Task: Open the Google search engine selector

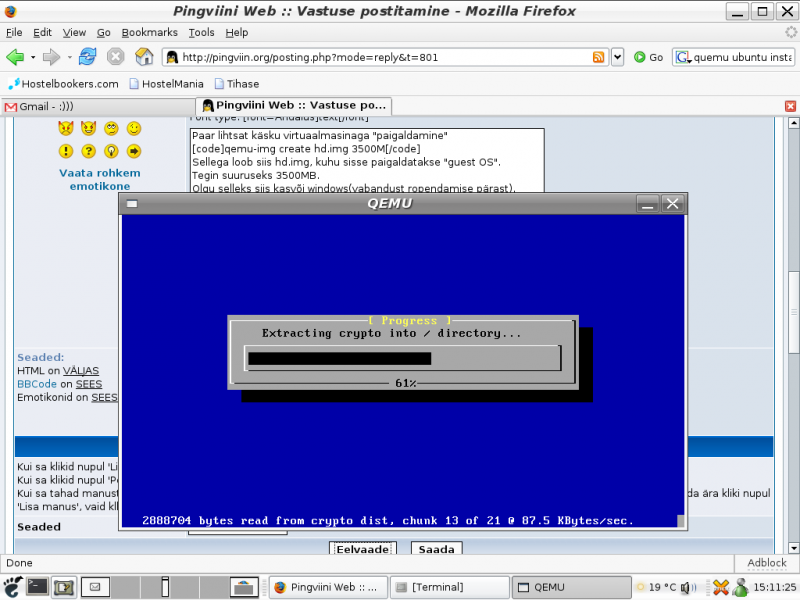Action: pos(683,57)
